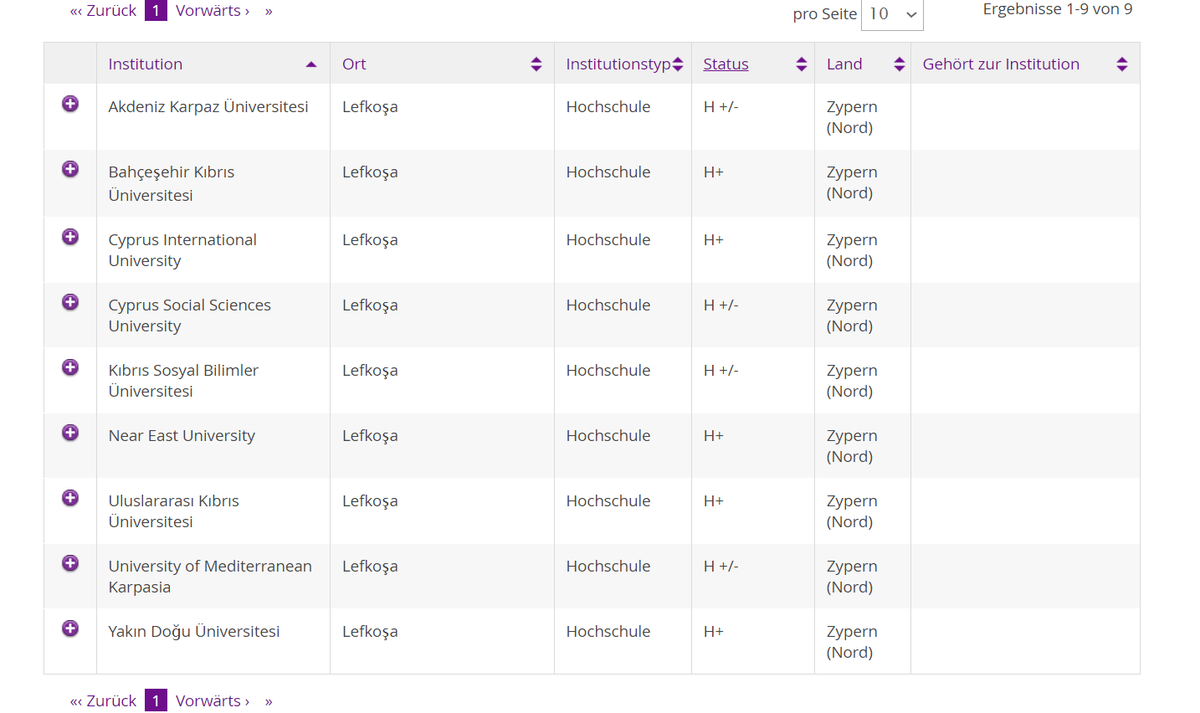The width and height of the screenshot is (1200, 713).
Task: Expand details for University of Mediterranean Karpasia
Action: click(x=70, y=563)
